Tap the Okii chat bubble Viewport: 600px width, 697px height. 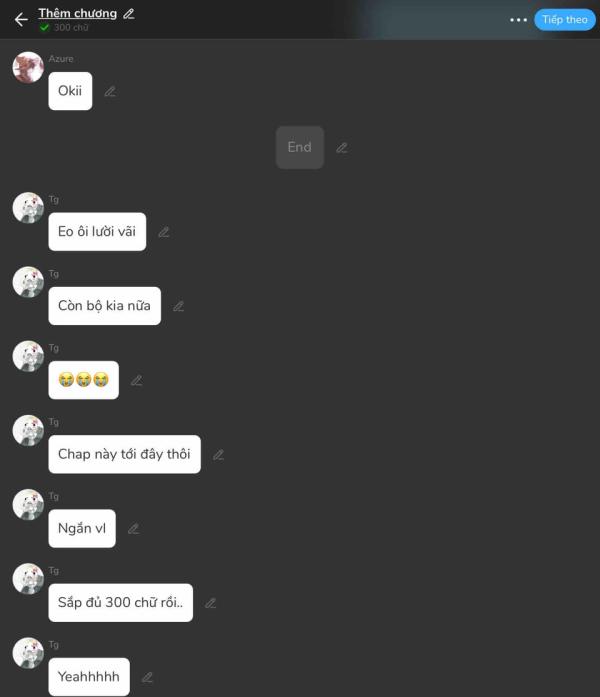(x=70, y=91)
